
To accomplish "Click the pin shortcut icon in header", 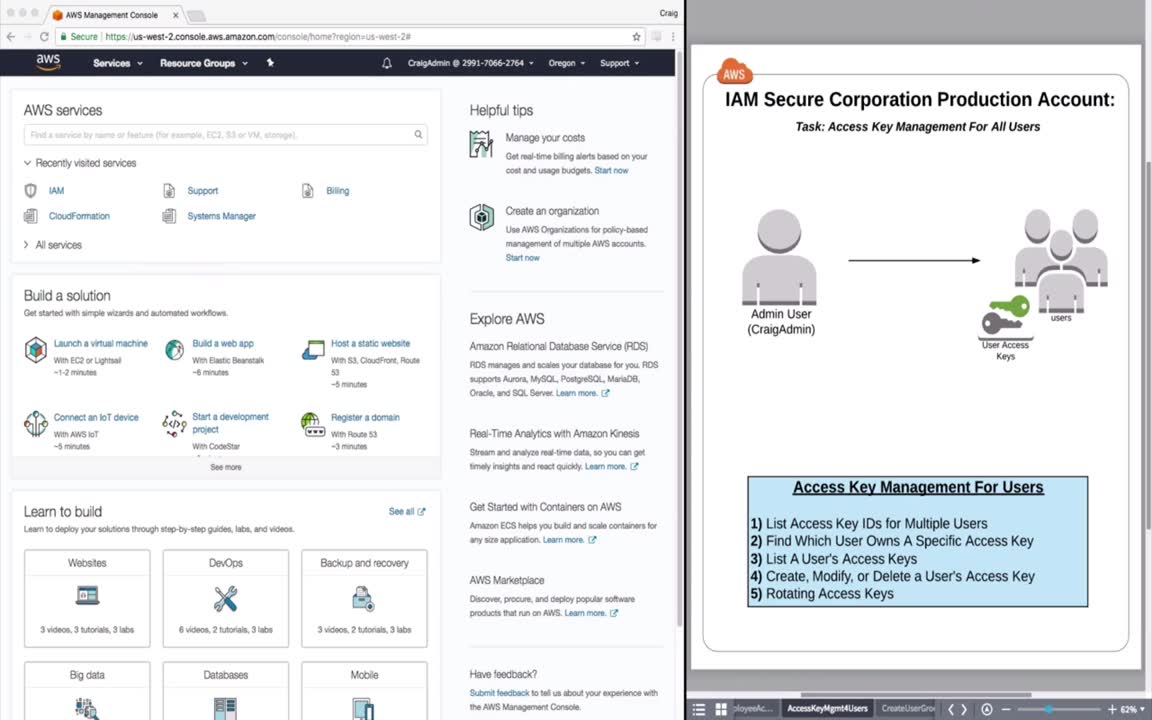I will 270,63.
